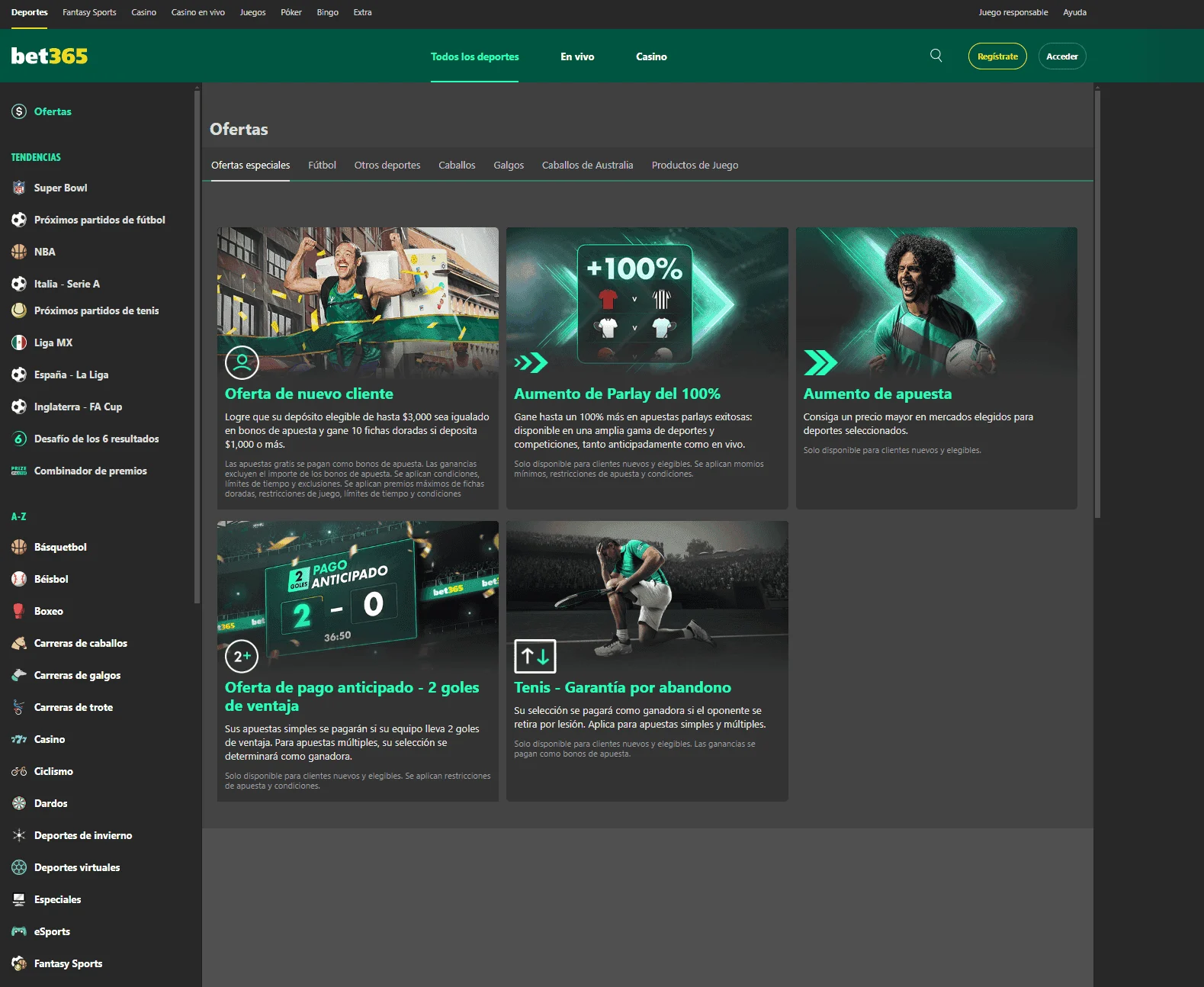Image resolution: width=1204 pixels, height=987 pixels.
Task: Click the NBA basketball icon
Action: [x=19, y=252]
